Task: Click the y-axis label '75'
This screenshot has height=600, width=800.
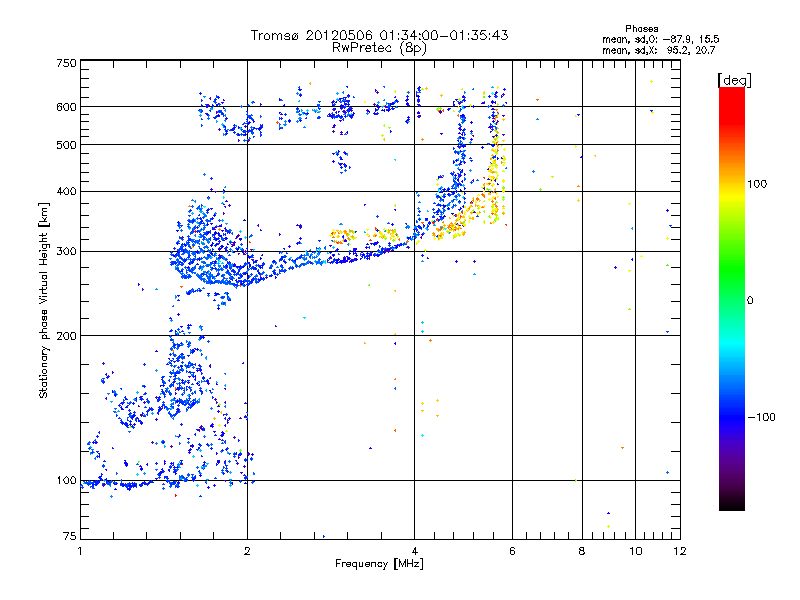Action: pyautogui.click(x=70, y=536)
